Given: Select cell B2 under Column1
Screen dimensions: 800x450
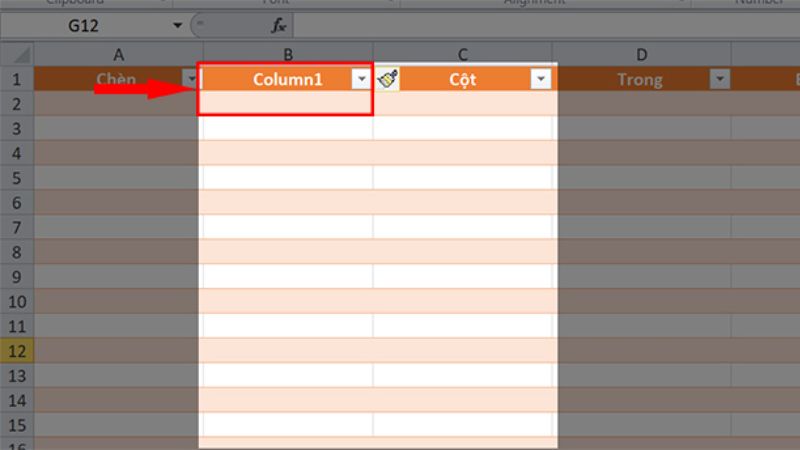Looking at the screenshot, I should [x=288, y=104].
